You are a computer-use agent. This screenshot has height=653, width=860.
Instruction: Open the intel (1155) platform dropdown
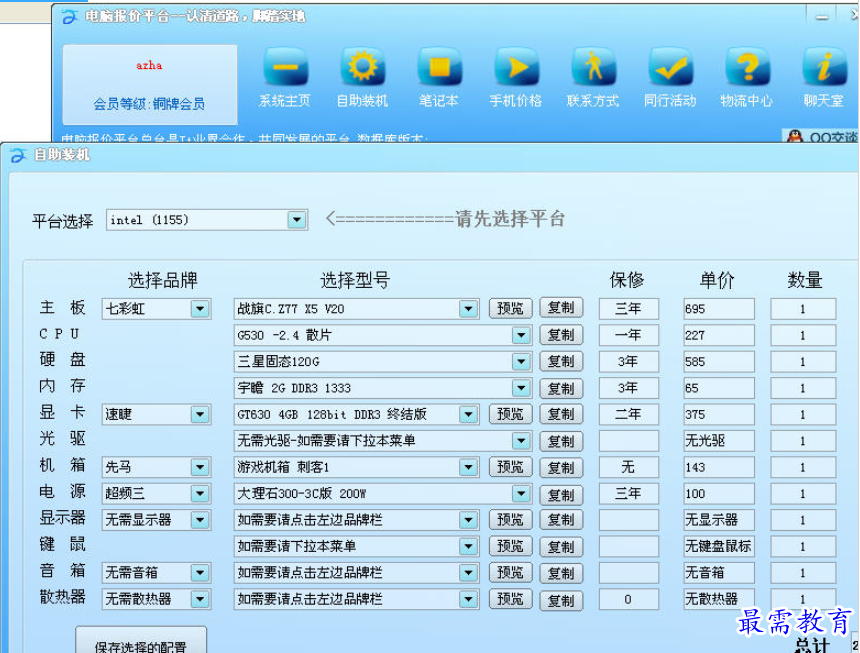pyautogui.click(x=295, y=219)
